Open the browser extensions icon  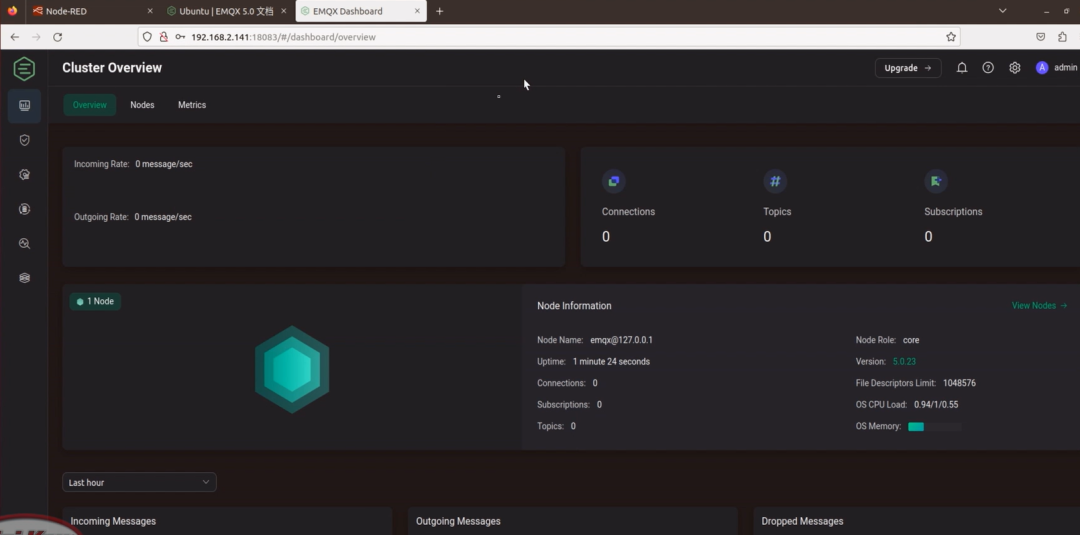[1063, 37]
